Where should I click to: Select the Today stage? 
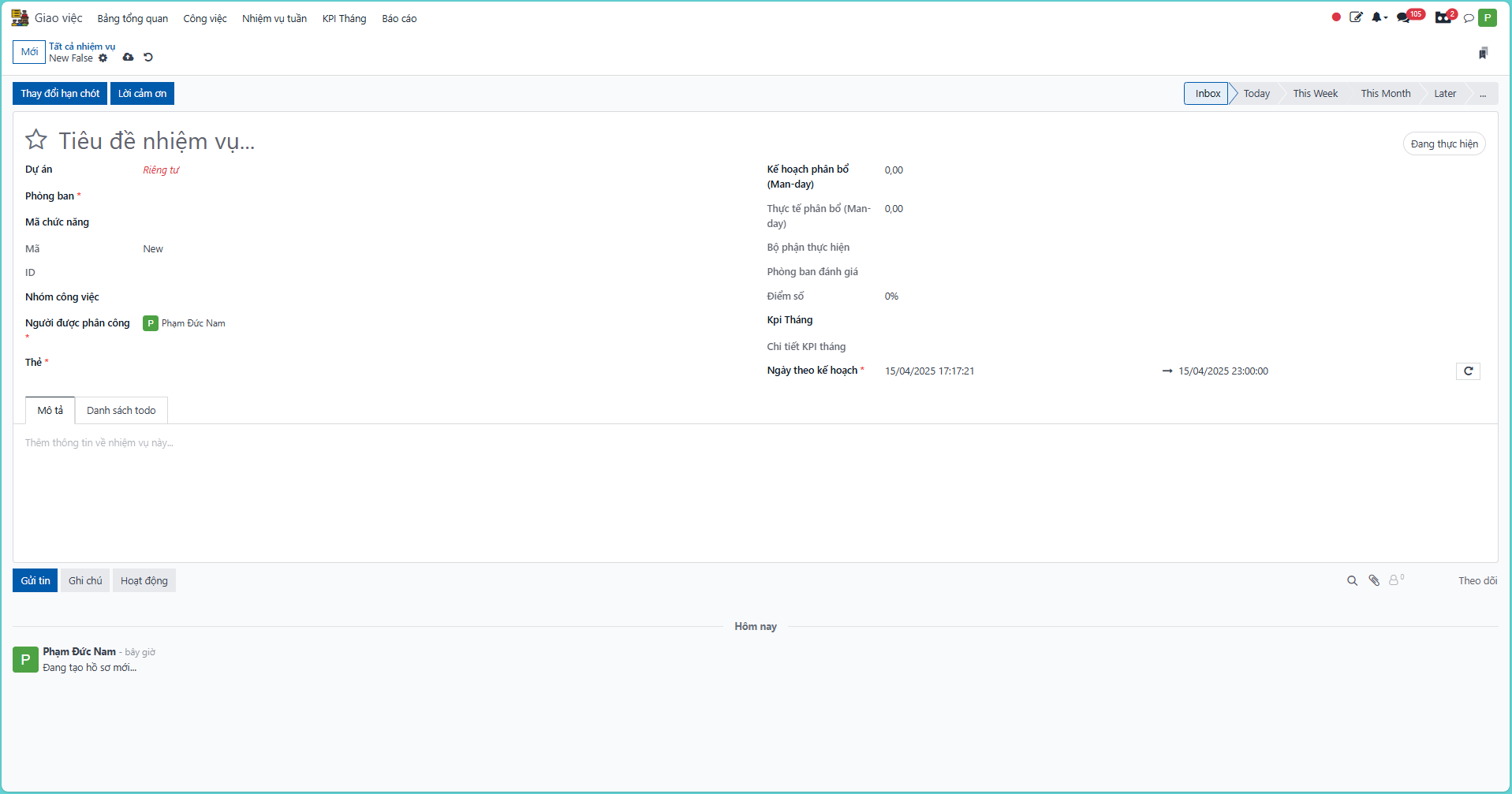tap(1256, 93)
